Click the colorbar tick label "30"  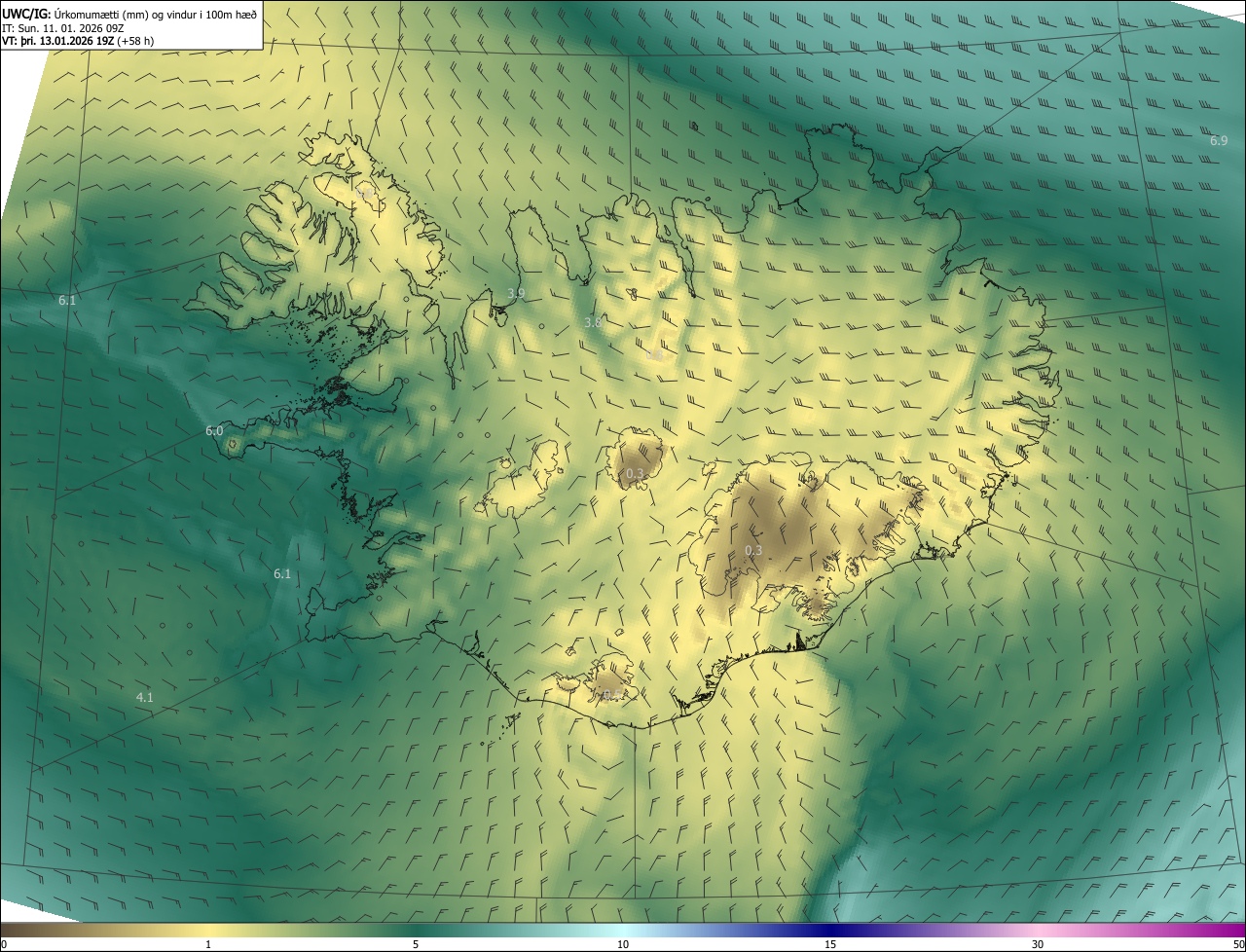click(1038, 944)
